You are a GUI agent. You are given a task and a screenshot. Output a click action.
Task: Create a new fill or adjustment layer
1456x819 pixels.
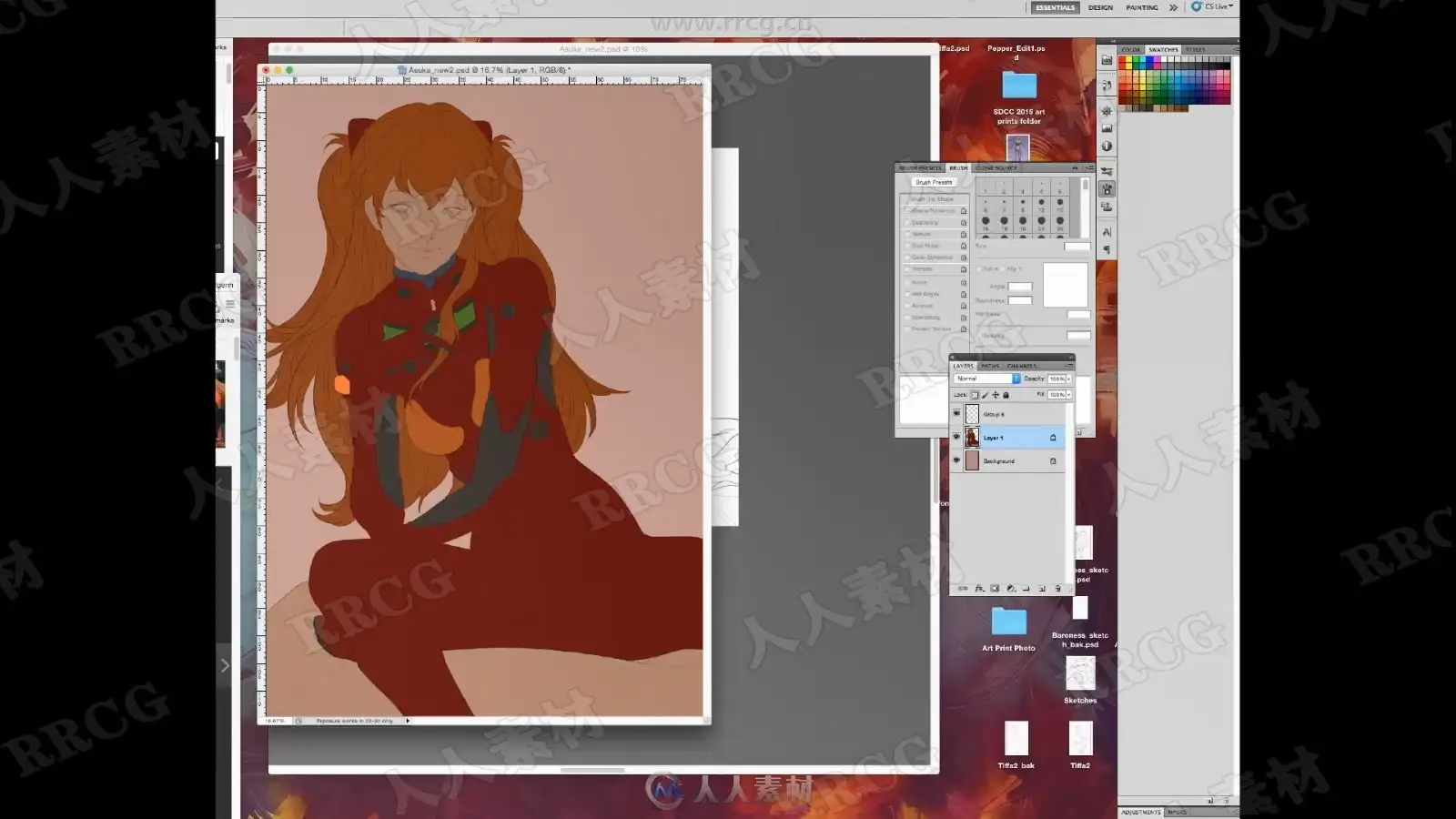pos(1010,589)
